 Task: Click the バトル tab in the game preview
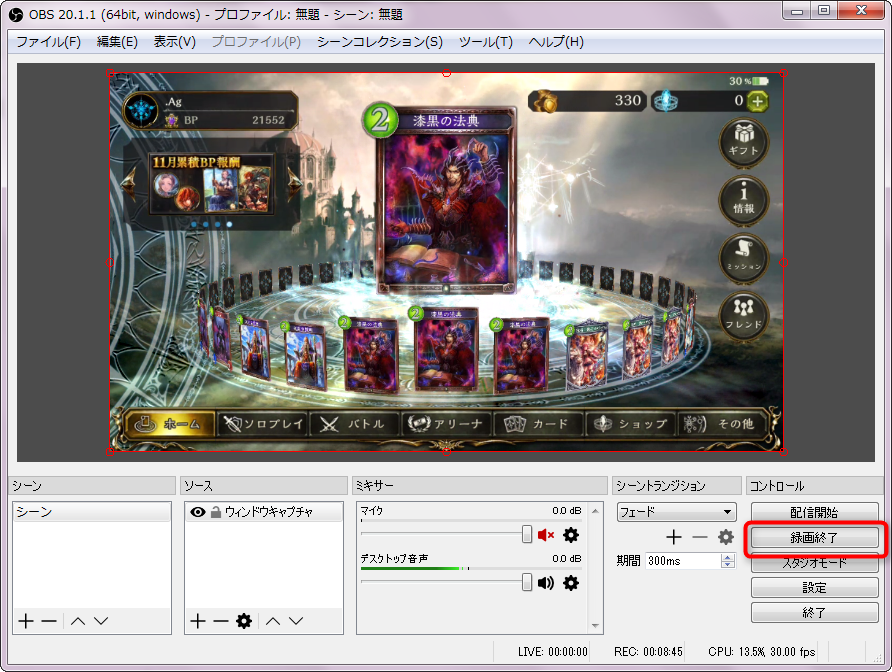point(354,424)
